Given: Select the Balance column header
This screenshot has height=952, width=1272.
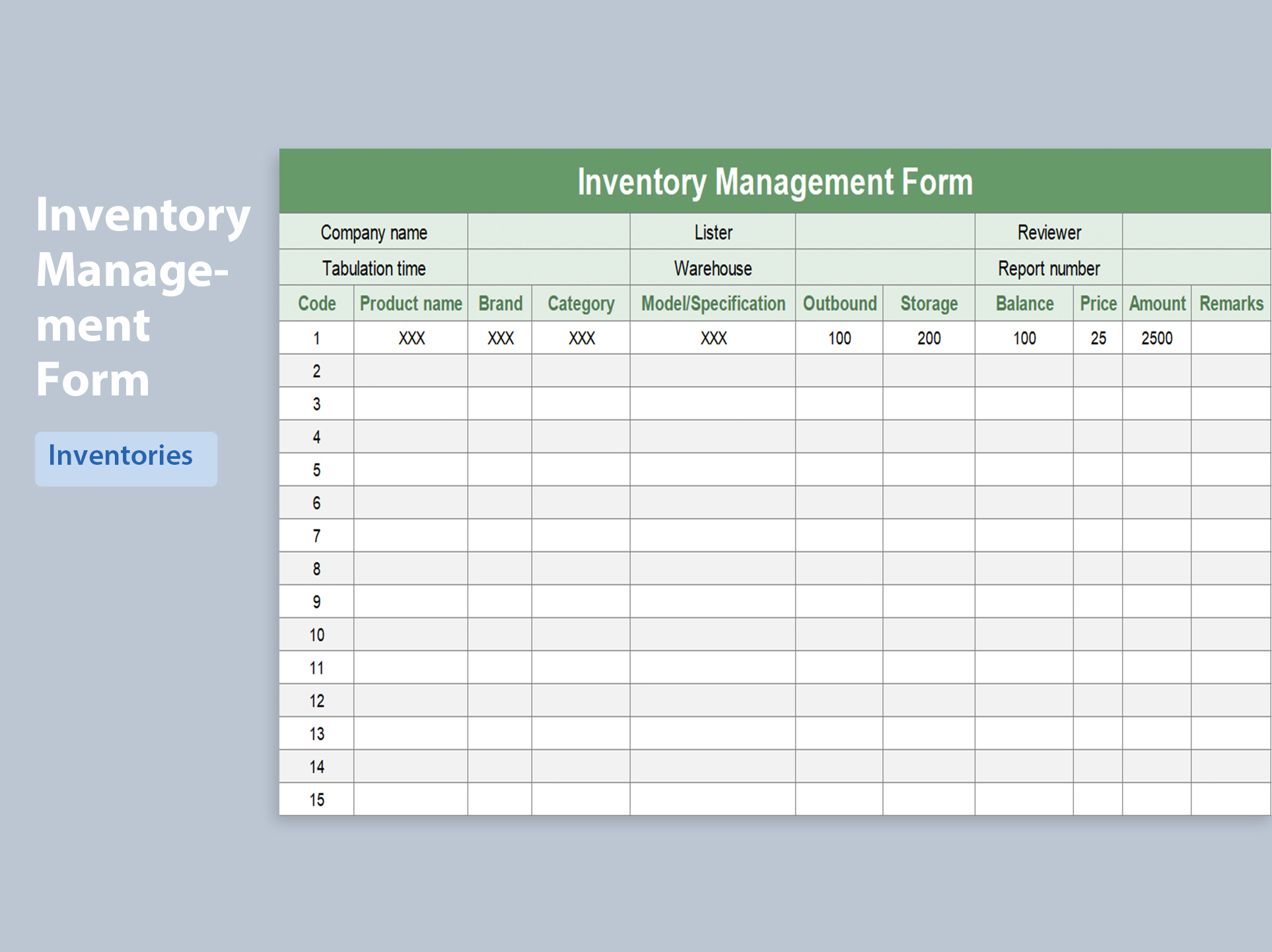Looking at the screenshot, I should click(x=1024, y=303).
